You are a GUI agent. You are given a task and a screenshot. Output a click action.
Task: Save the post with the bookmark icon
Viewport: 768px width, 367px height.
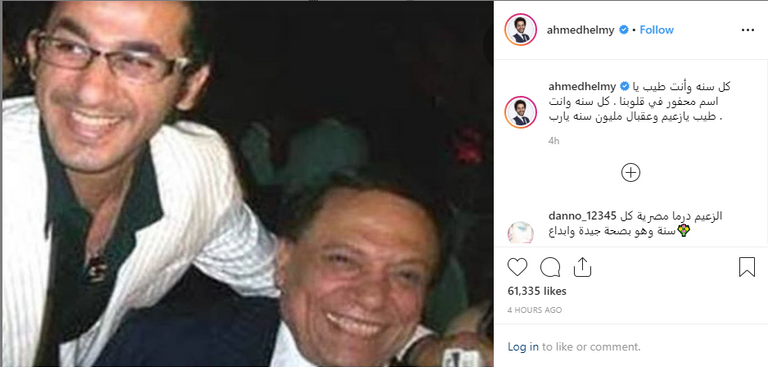coord(746,268)
